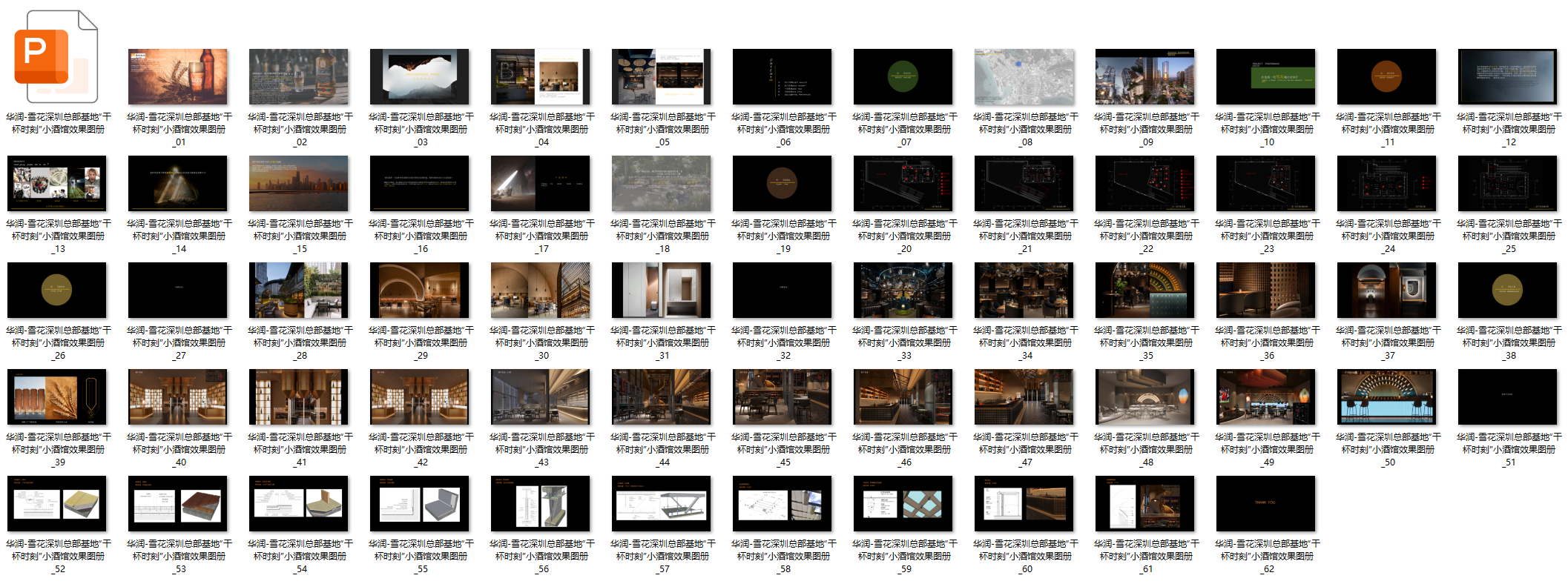Select blue fan bar thumbnail ending _50

click(x=1387, y=397)
